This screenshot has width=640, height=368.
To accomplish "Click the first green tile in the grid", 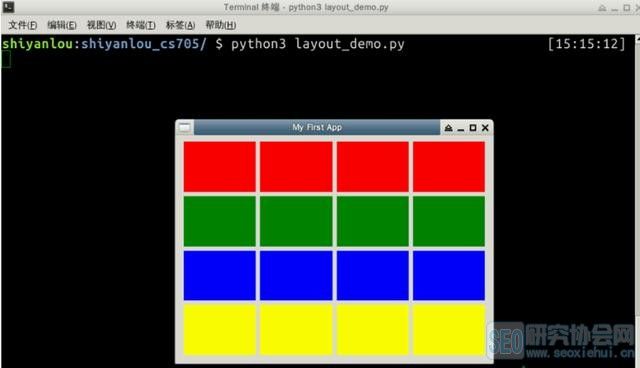I will coord(220,222).
